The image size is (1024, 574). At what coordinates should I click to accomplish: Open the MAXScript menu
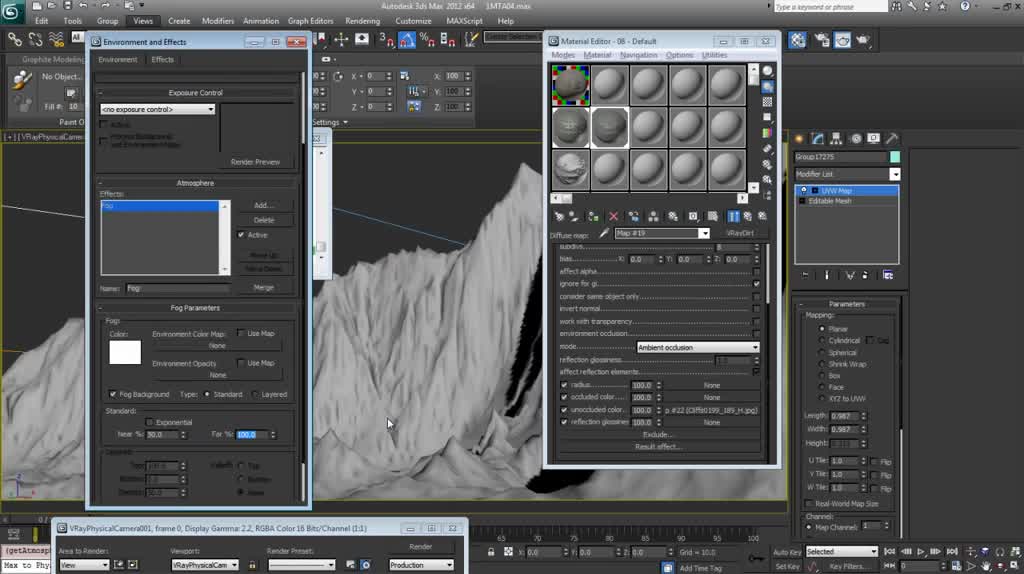[464, 21]
